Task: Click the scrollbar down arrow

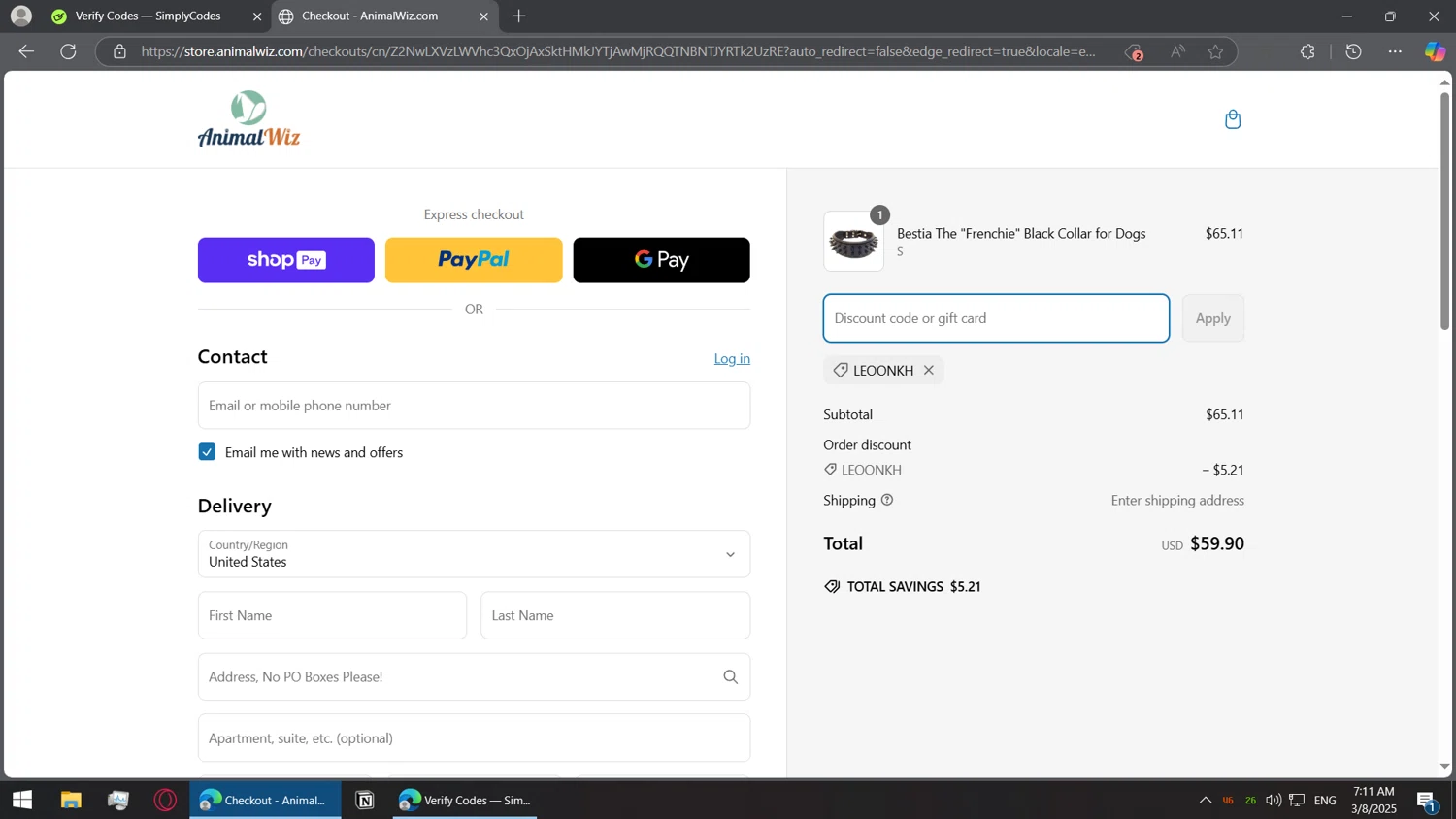Action: click(1444, 767)
